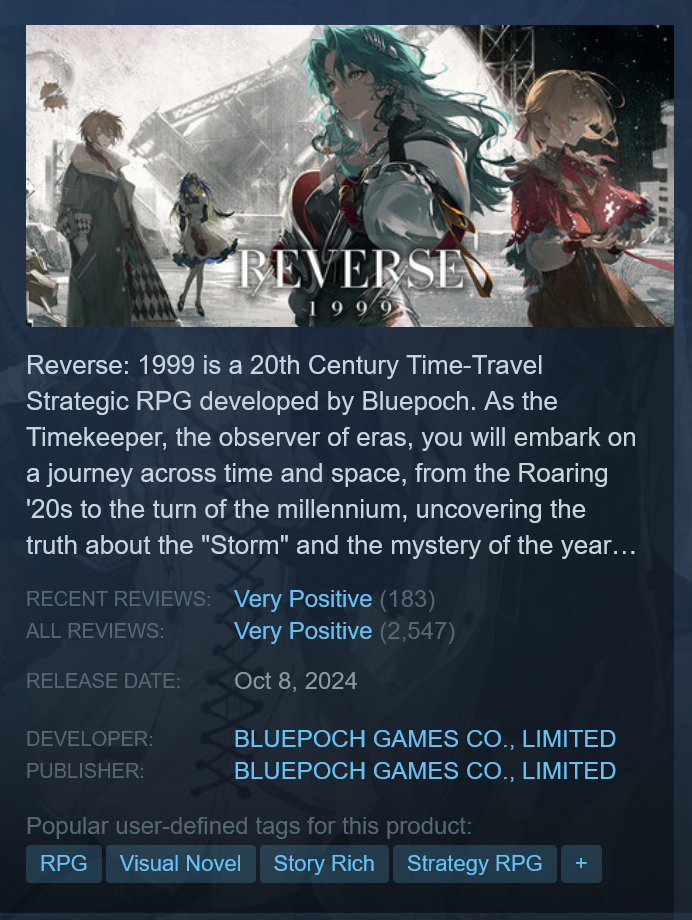
Task: Visit publisher BLUEPOCH GAMES CO., LIMITED page
Action: tap(425, 770)
